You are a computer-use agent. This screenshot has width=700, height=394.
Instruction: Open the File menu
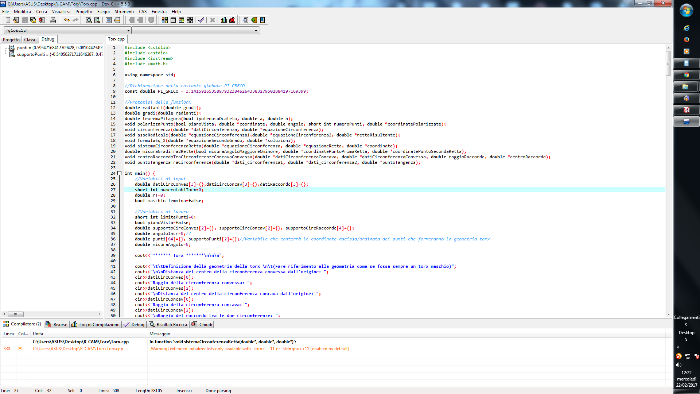[x=5, y=12]
